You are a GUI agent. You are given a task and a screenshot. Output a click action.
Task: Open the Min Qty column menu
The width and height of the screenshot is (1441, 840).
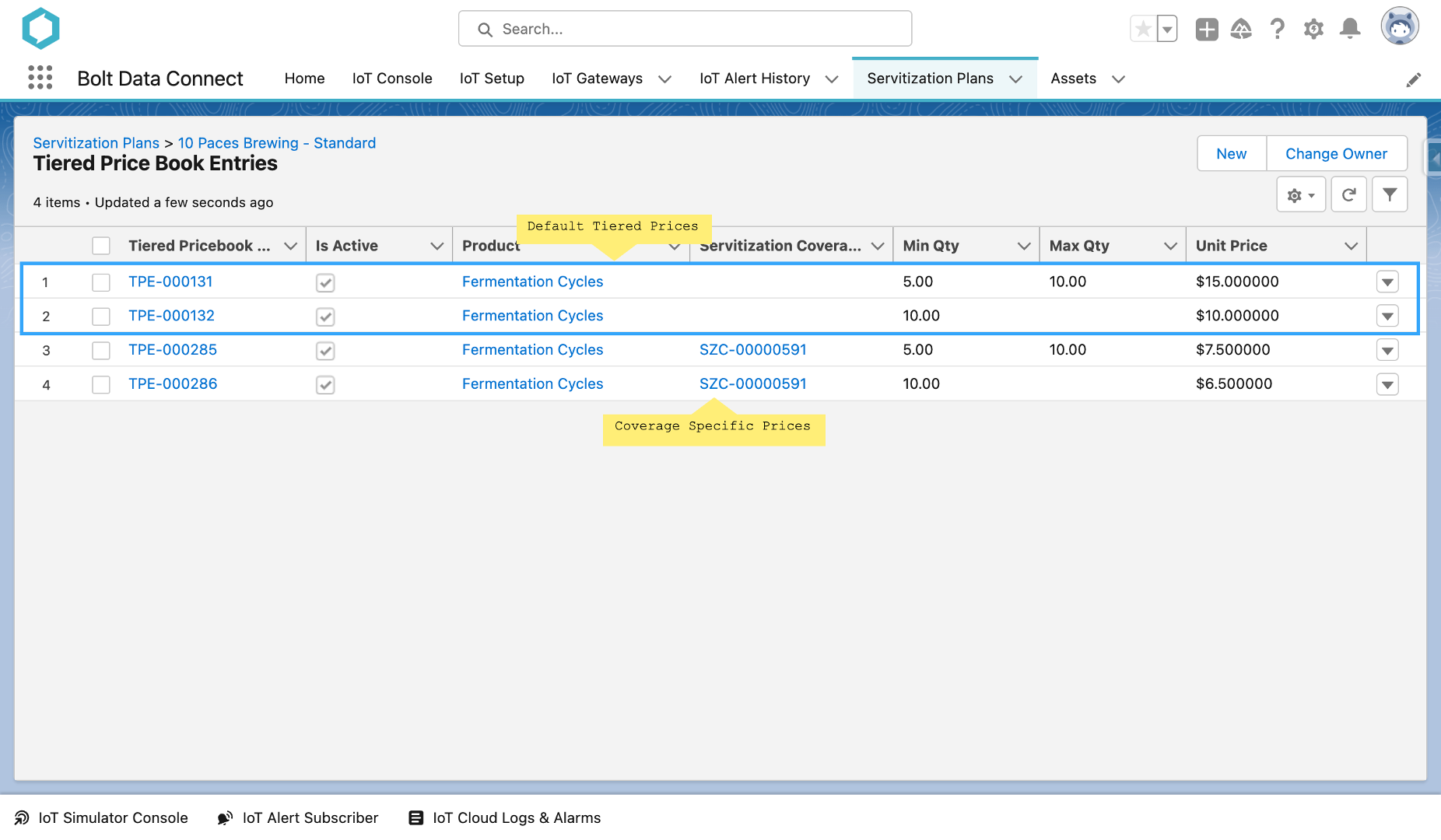tap(1024, 246)
